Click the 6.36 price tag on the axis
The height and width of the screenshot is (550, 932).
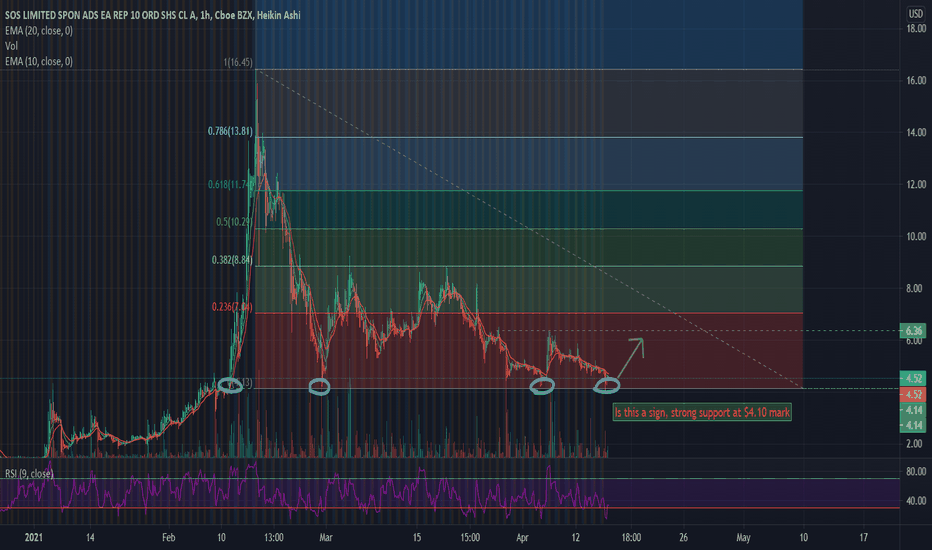click(913, 331)
